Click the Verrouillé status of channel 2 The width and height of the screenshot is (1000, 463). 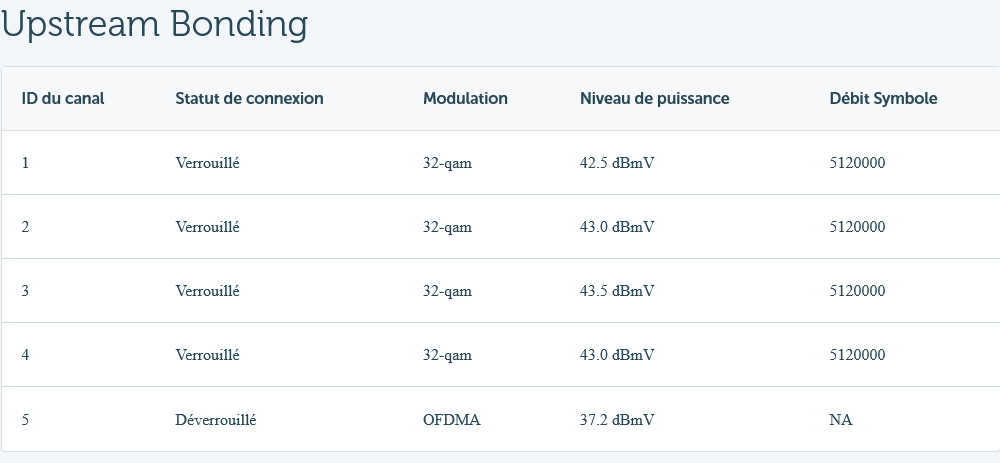(x=207, y=227)
